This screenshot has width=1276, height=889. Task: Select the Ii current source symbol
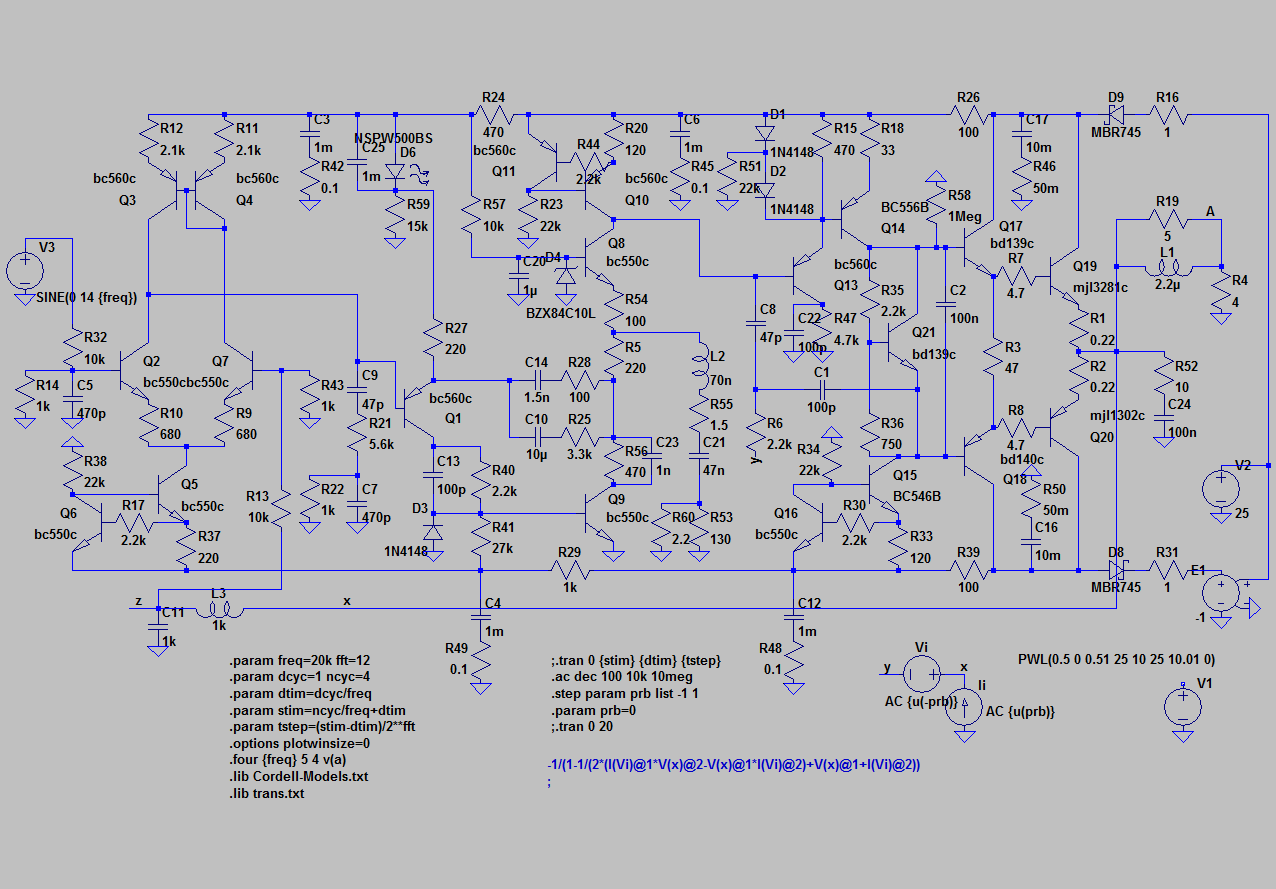coord(965,707)
